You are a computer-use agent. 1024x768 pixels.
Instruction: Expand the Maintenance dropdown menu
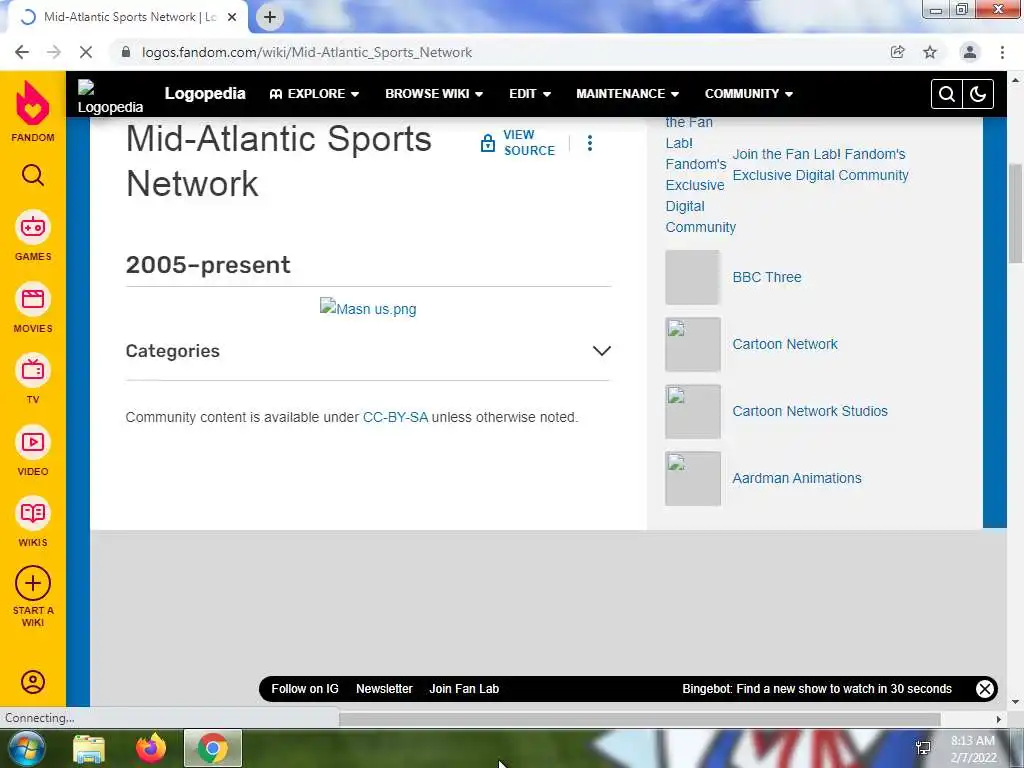coord(628,94)
